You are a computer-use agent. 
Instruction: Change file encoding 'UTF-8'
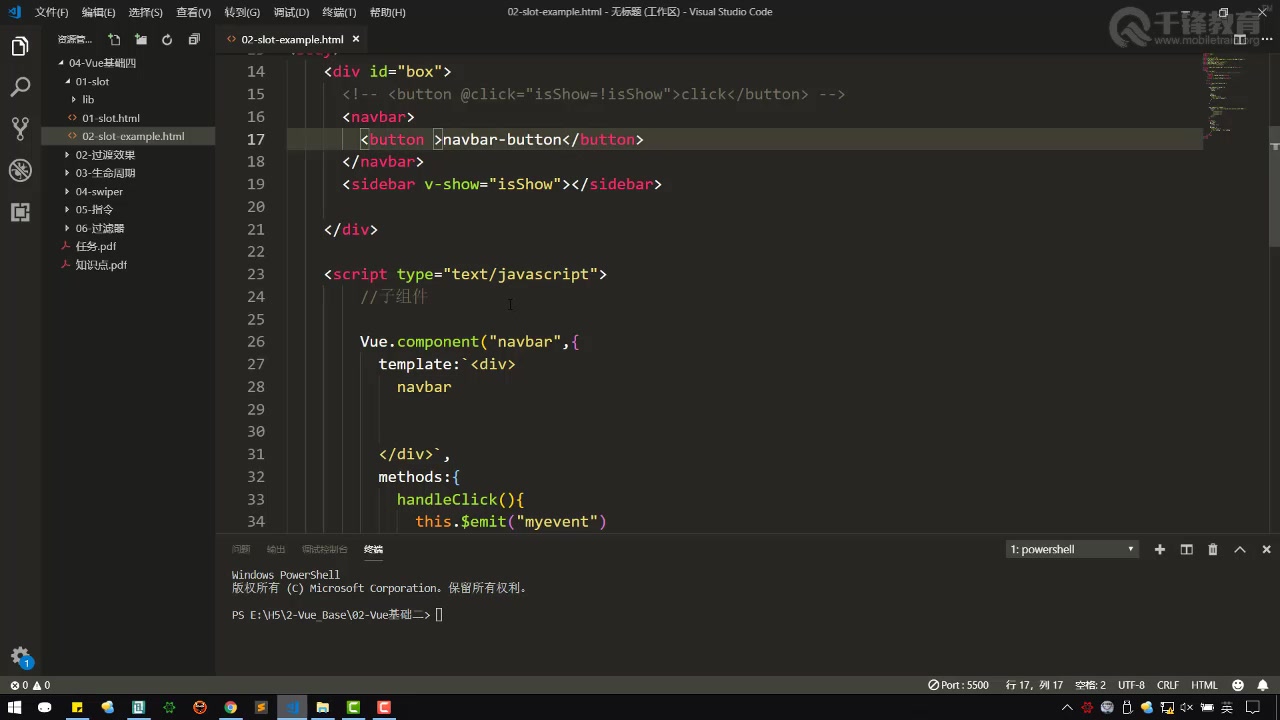click(1131, 685)
